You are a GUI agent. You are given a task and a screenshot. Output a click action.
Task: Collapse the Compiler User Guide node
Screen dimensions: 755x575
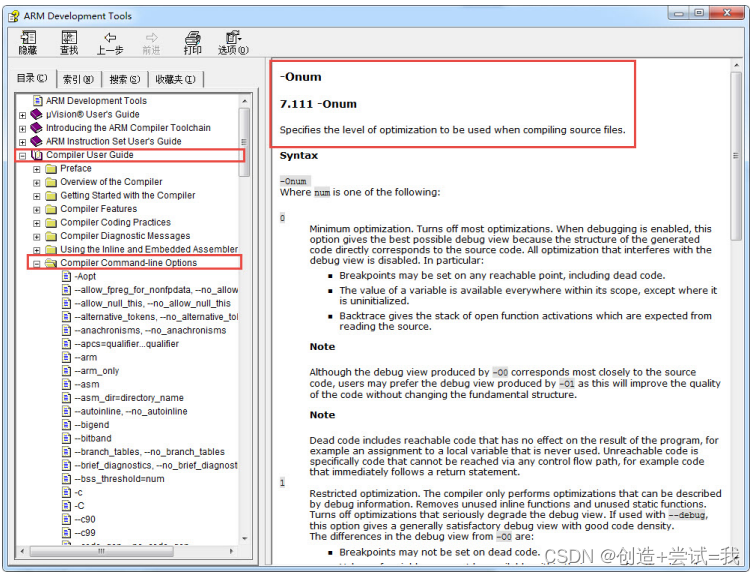(x=22, y=156)
